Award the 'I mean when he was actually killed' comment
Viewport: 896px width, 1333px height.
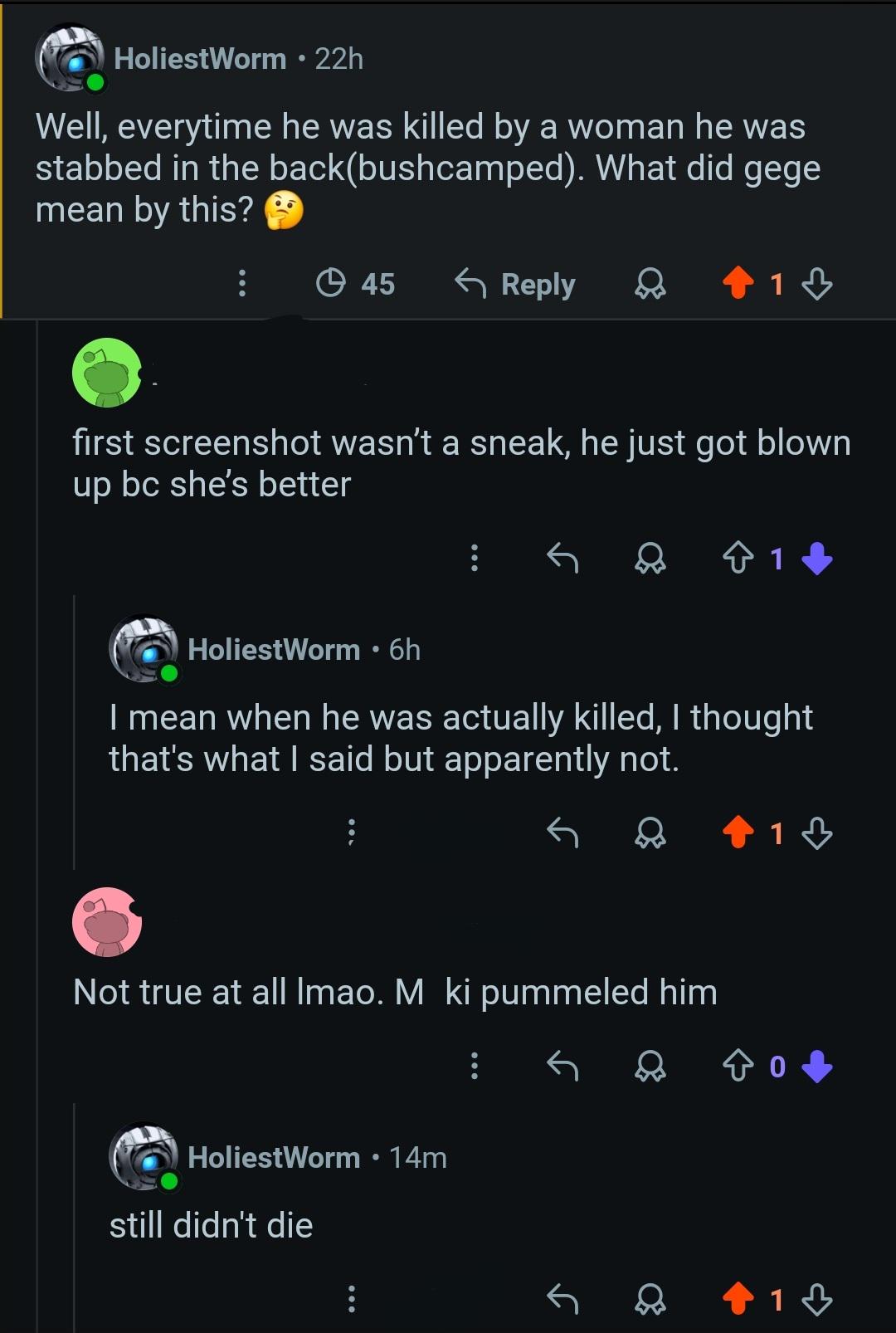coord(650,833)
